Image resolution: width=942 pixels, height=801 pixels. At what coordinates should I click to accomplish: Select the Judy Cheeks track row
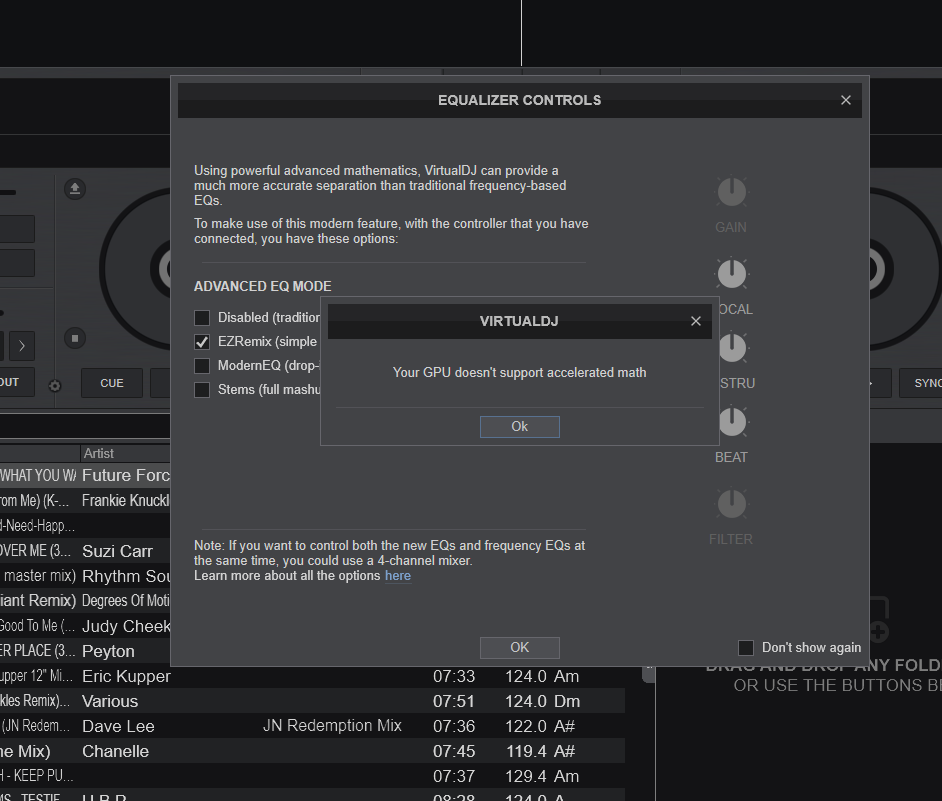85,626
